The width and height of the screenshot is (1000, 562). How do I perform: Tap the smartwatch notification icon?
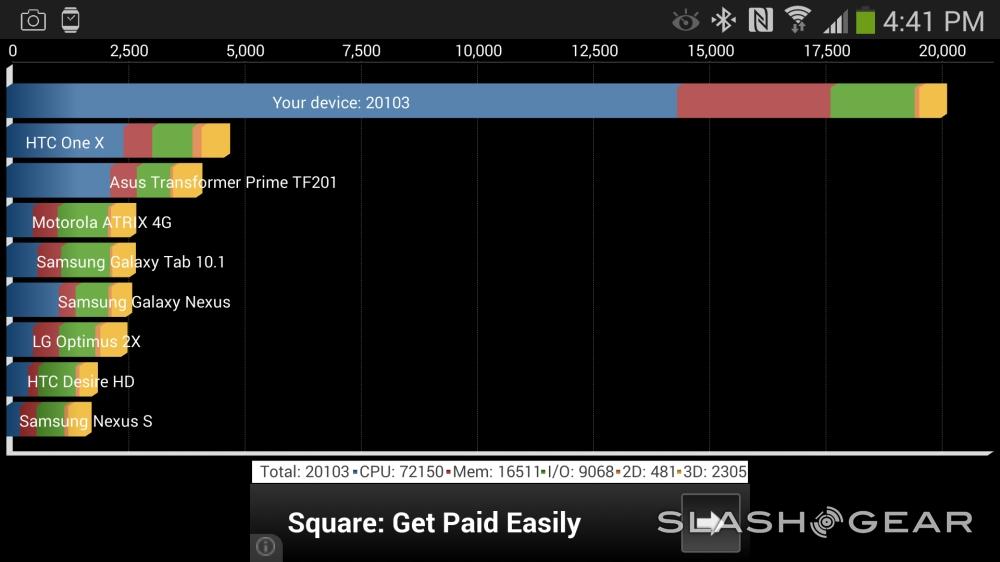(70, 19)
